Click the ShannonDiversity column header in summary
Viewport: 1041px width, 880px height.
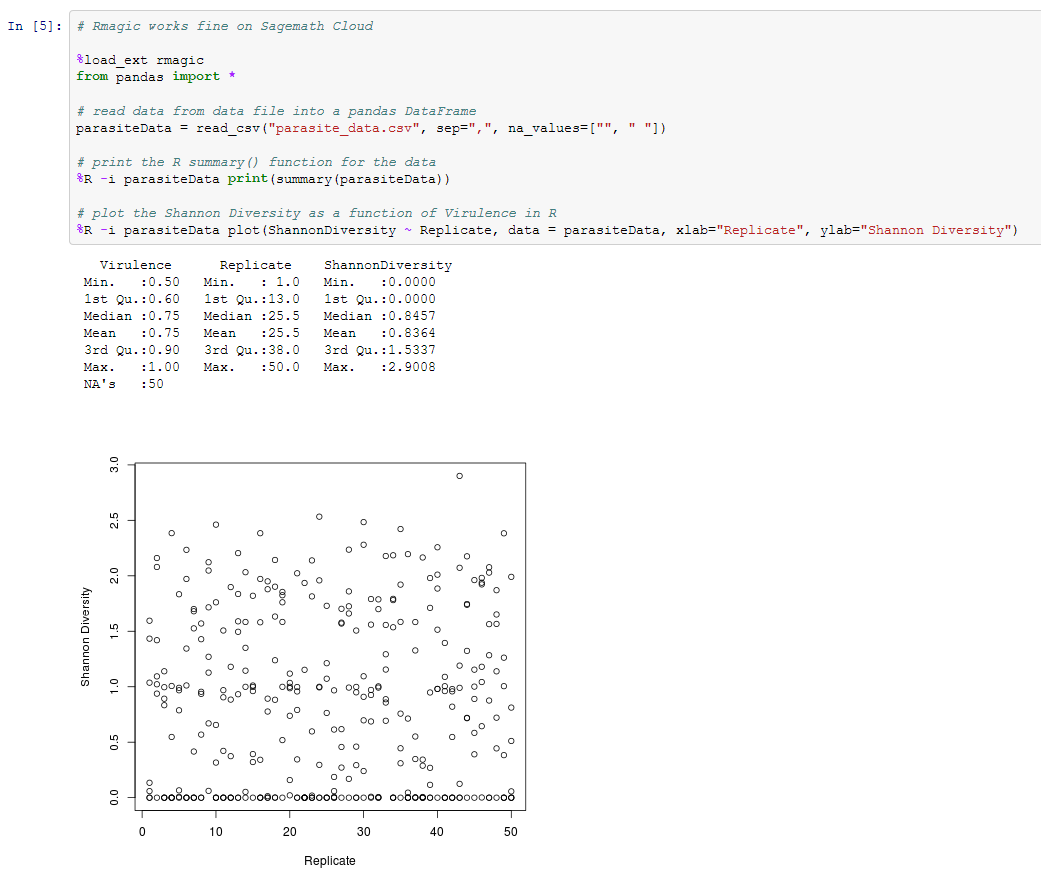tap(388, 265)
